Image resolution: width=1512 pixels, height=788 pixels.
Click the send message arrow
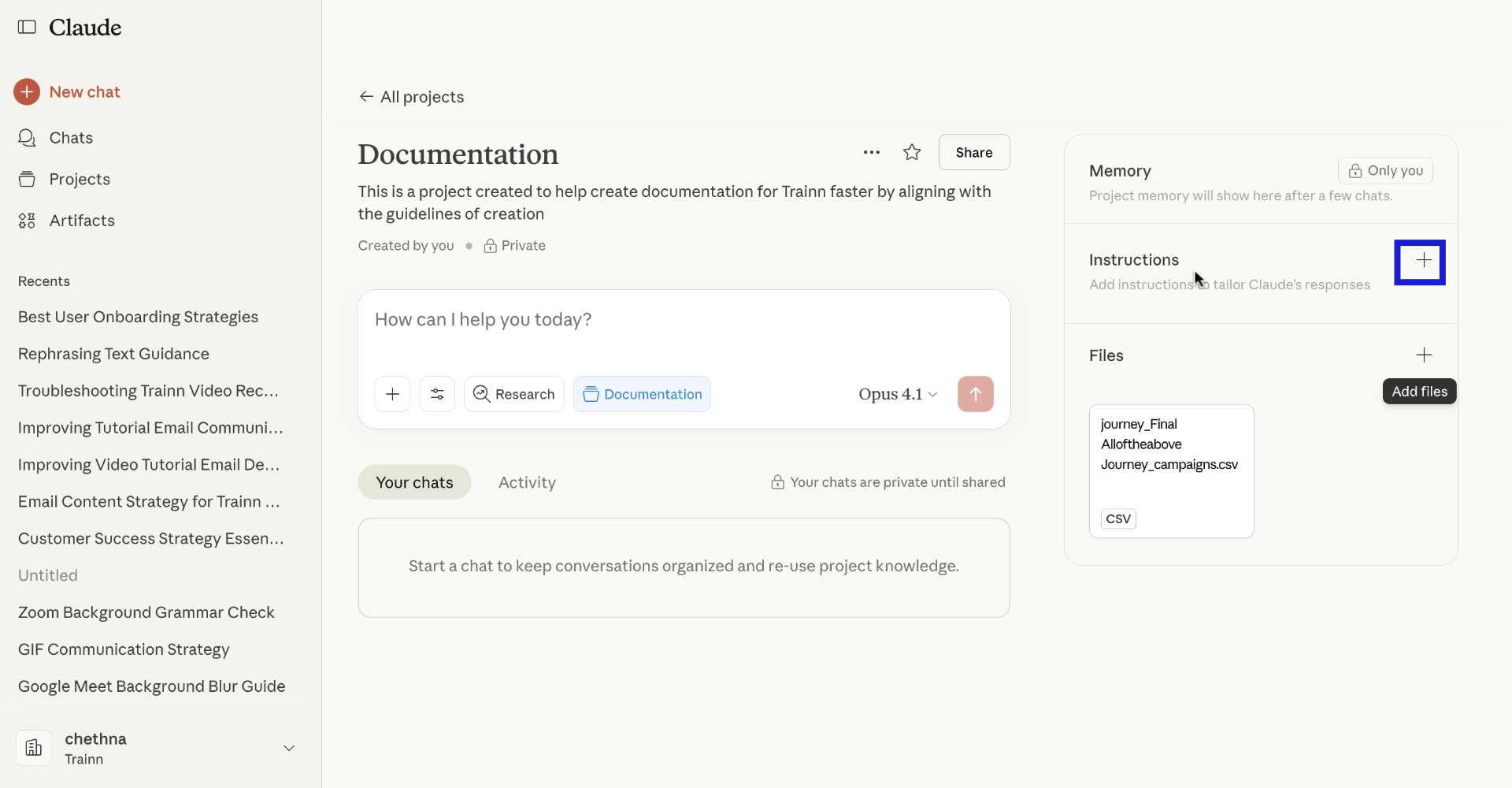975,394
